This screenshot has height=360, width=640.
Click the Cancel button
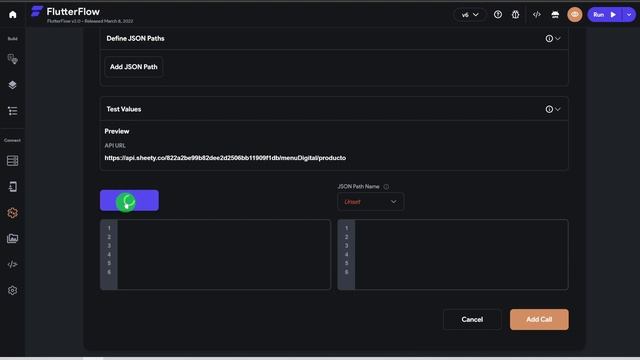(472, 319)
